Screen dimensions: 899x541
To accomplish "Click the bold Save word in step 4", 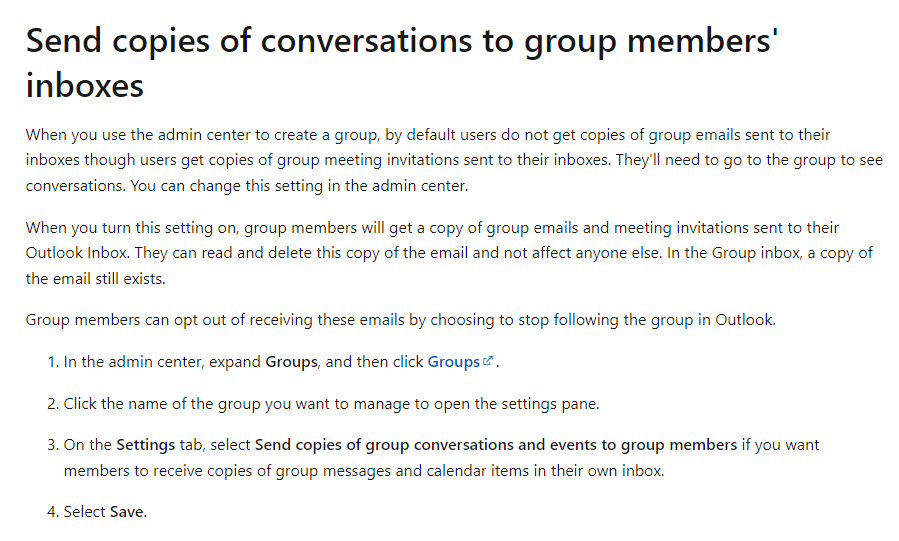I will pos(127,511).
